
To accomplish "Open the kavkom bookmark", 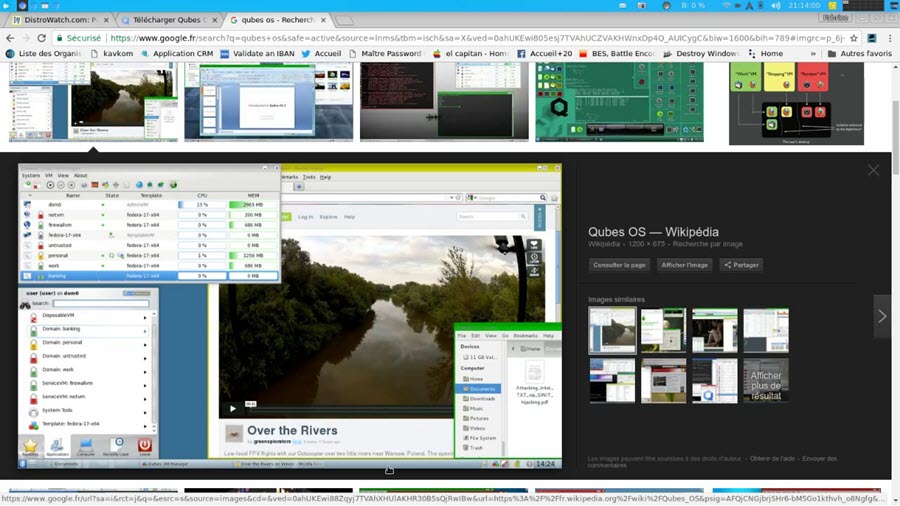I will [112, 53].
